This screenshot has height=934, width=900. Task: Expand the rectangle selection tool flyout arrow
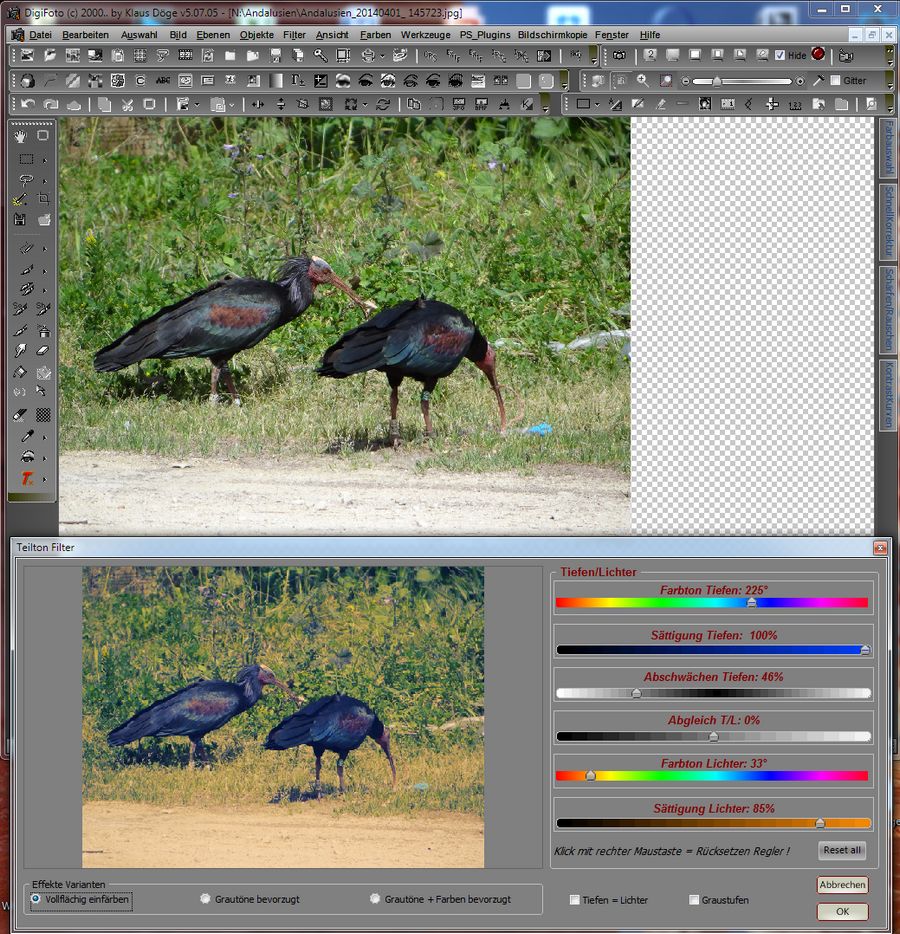coord(44,160)
